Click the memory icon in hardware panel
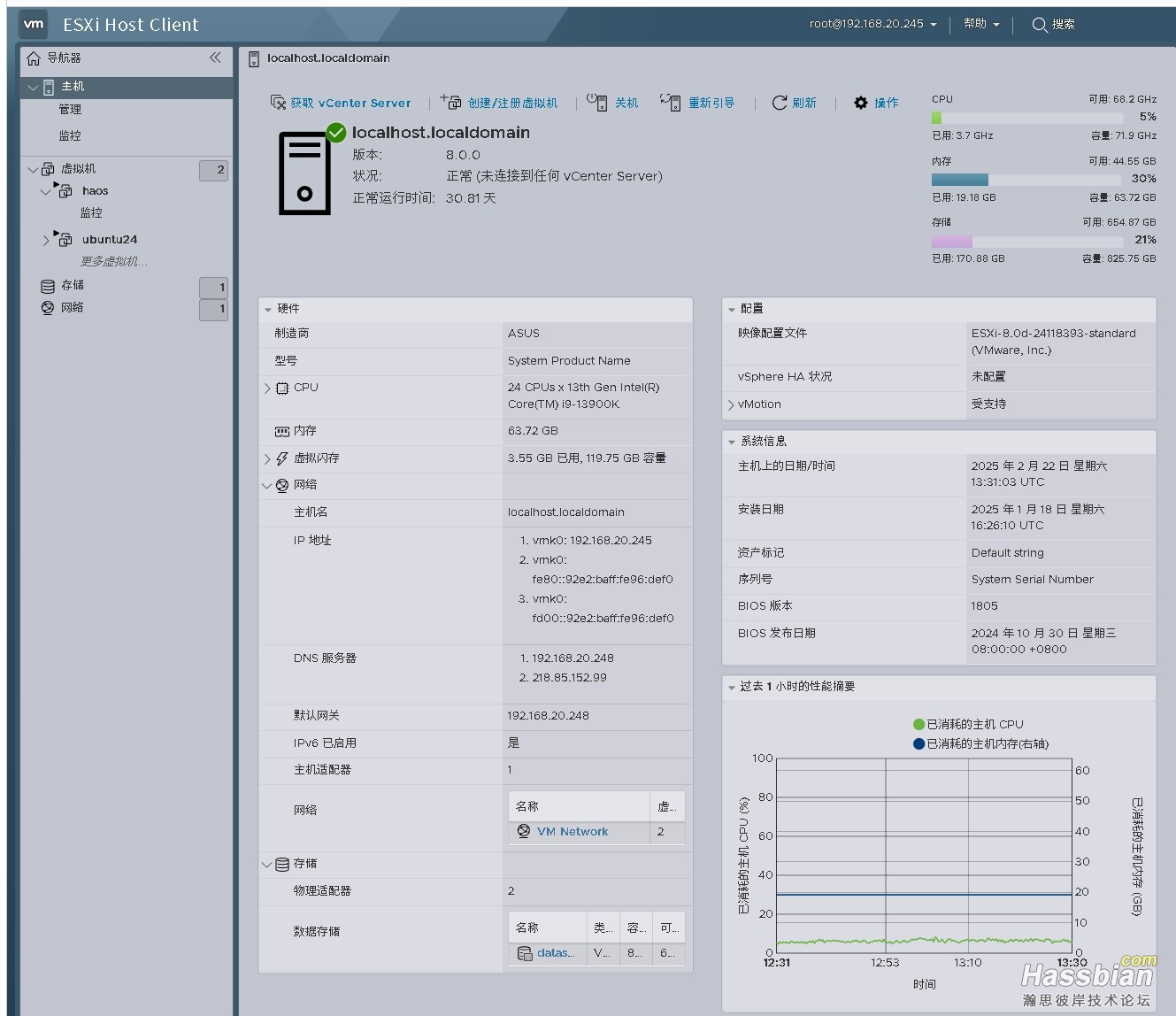1176x1016 pixels. [x=282, y=431]
